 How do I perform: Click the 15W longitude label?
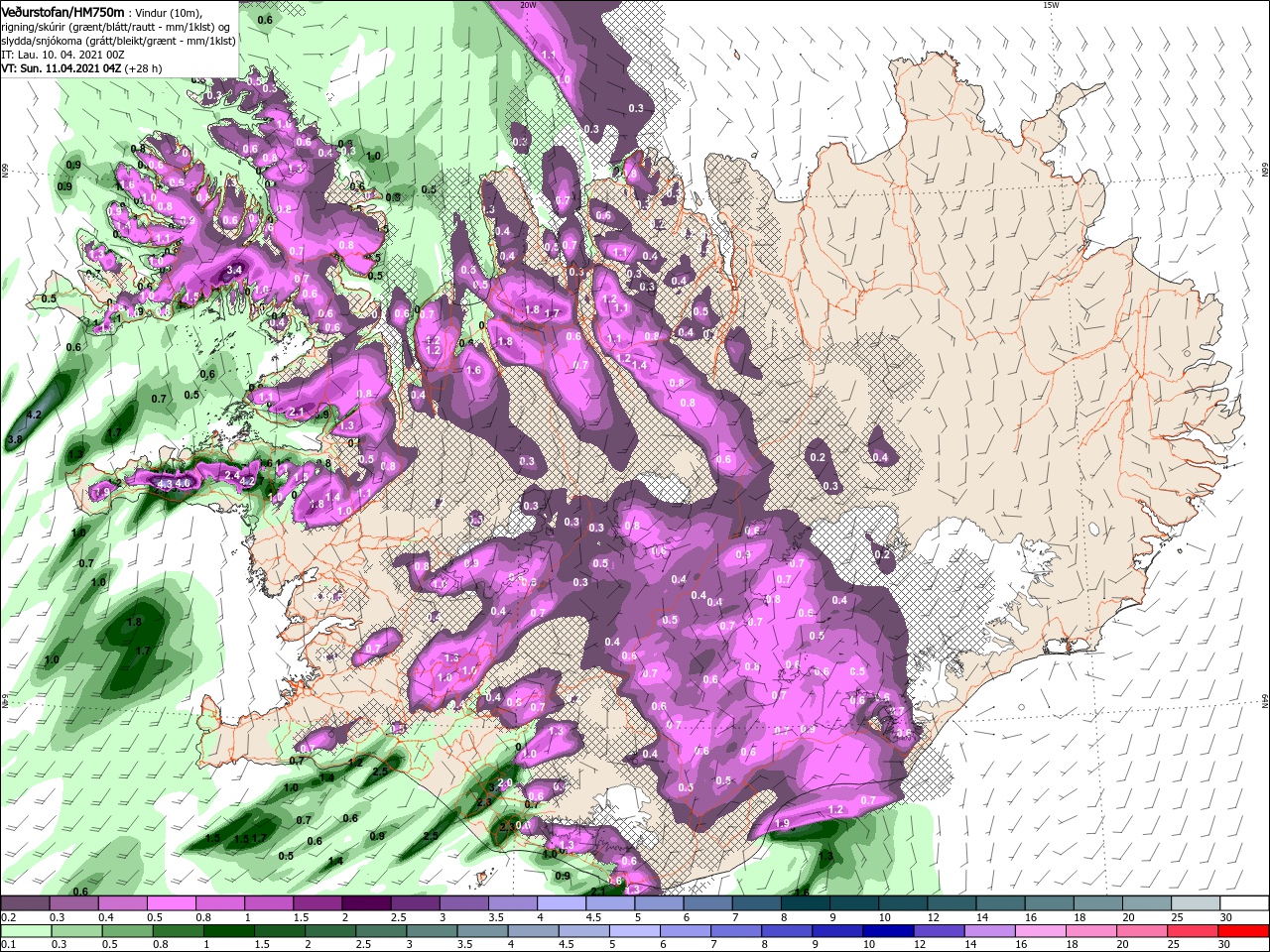coord(1051,5)
